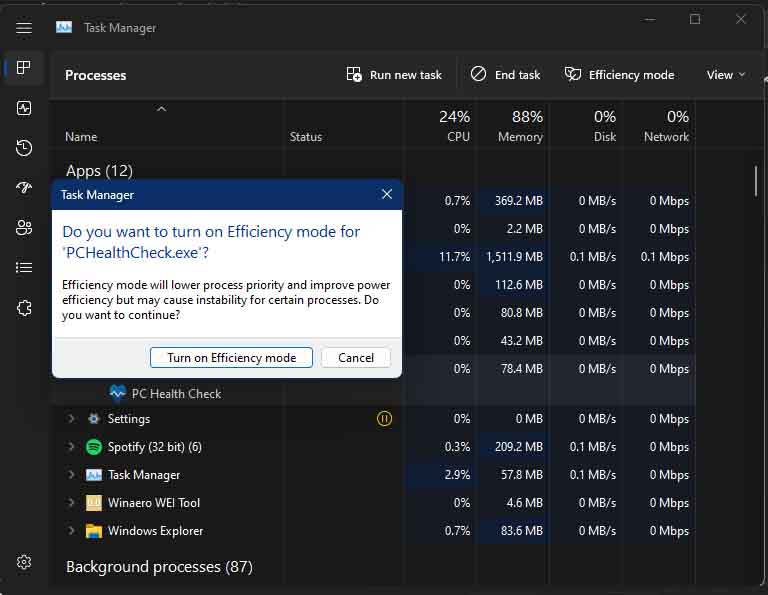Click the suspended pause icon in the Settings row

click(x=384, y=419)
